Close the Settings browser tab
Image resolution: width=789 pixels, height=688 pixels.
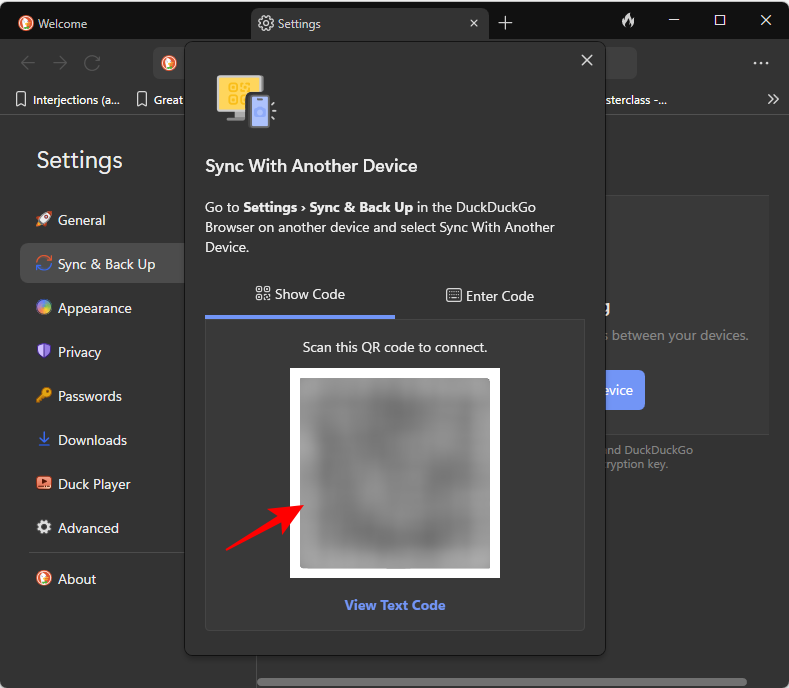tap(474, 23)
